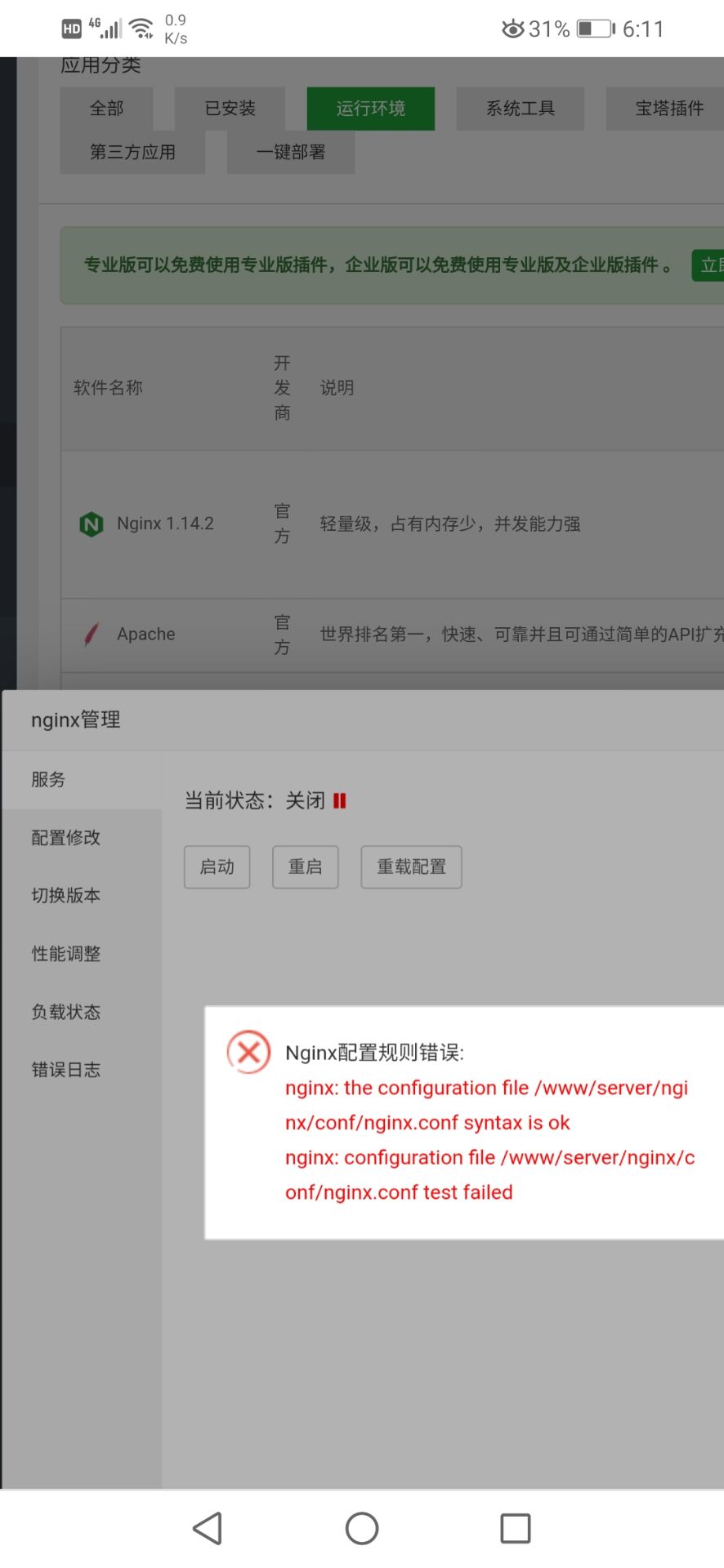This screenshot has width=724, height=1568.
Task: Select the 一键部署 category tab
Action: pos(291,152)
